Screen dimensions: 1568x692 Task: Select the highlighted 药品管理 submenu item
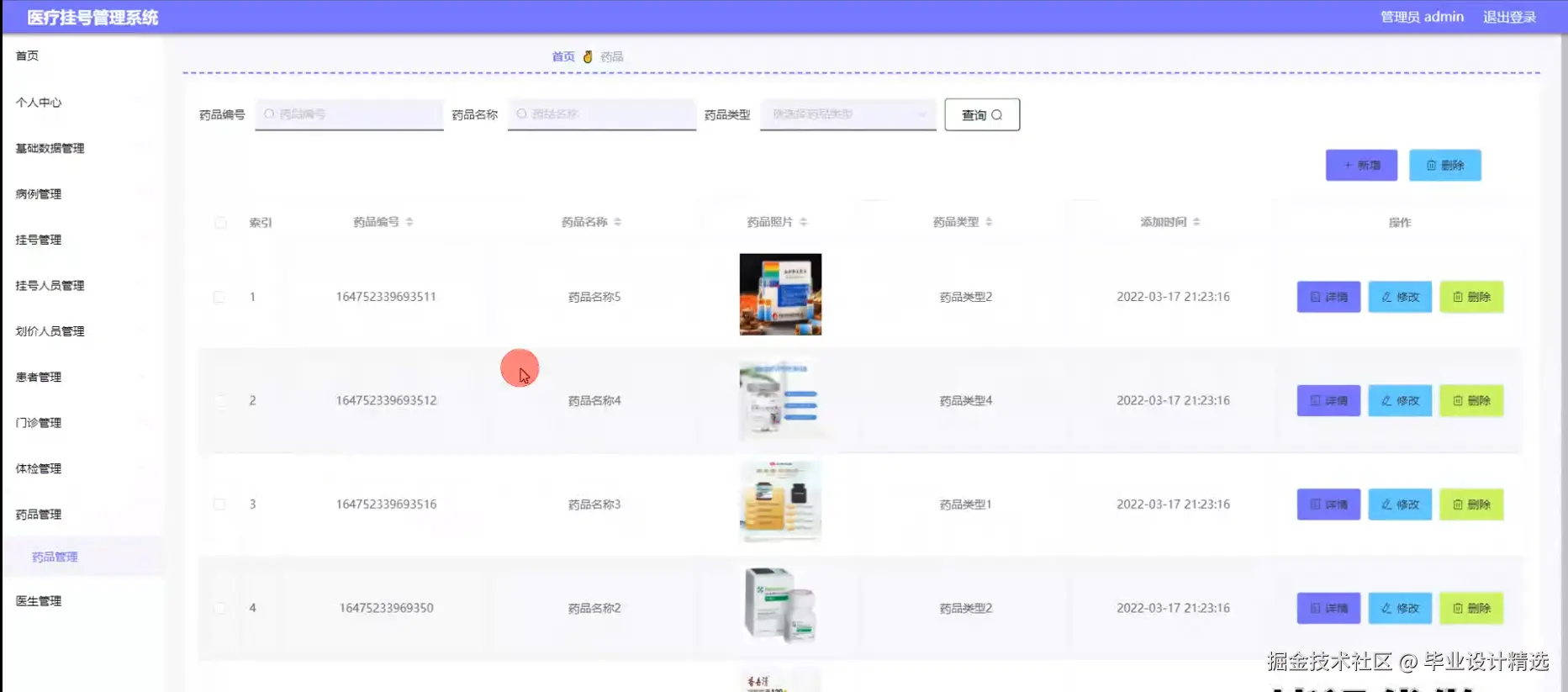pyautogui.click(x=82, y=557)
